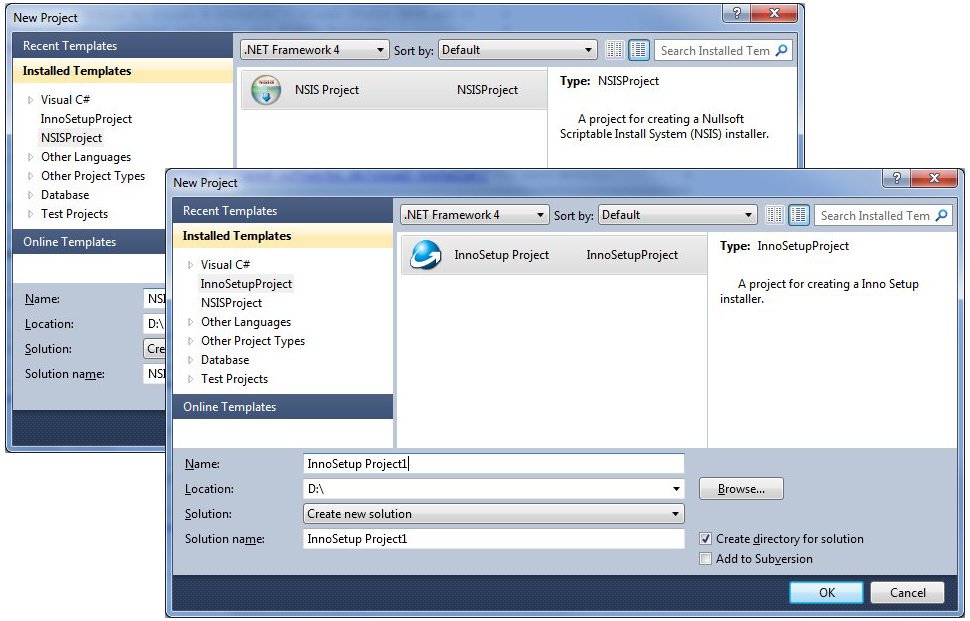This screenshot has height=621, width=970.
Task: Expand Visual C# node in back dialog
Action: (30, 100)
